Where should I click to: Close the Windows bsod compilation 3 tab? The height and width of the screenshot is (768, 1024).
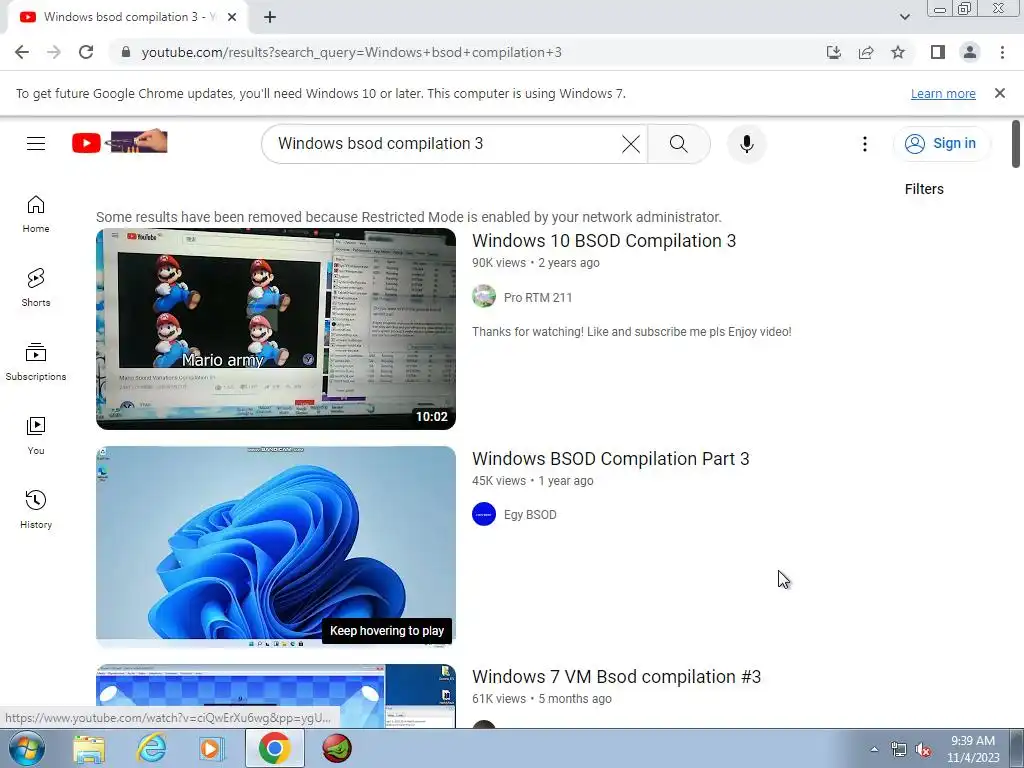232,17
